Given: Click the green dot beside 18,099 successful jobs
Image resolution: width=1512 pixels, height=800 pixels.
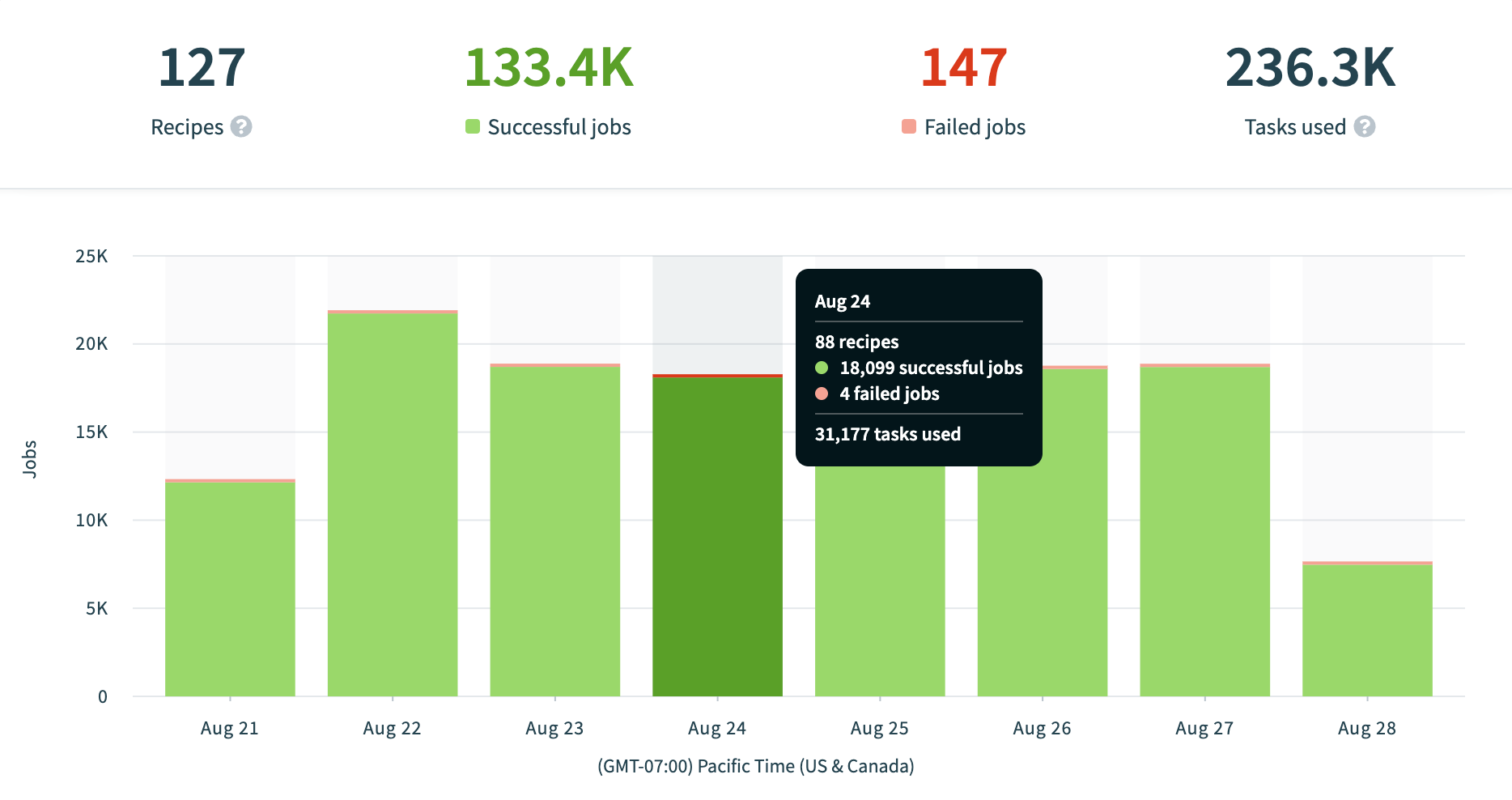Looking at the screenshot, I should point(822,368).
